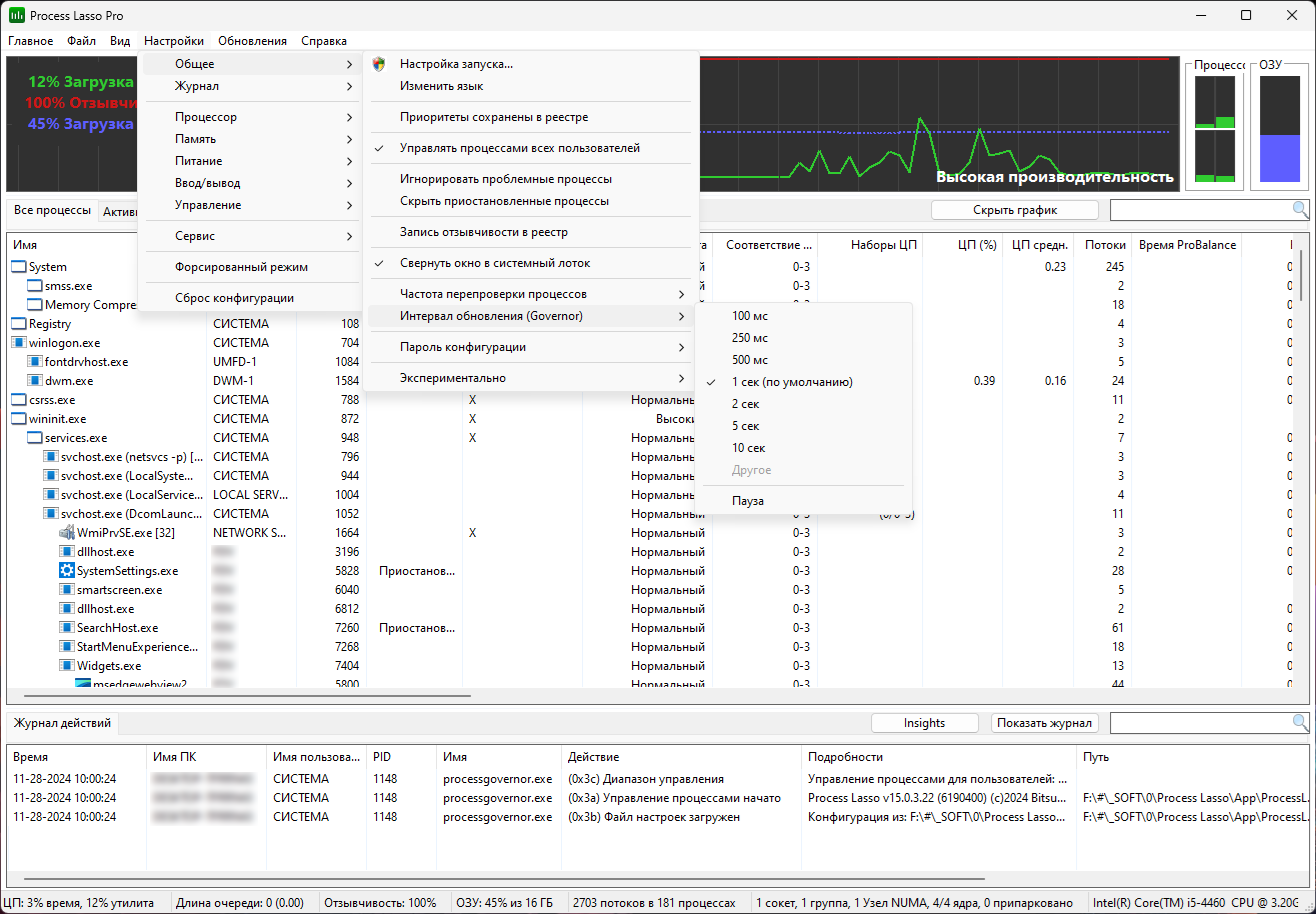Select the 10 сек refresh interval
Image resolution: width=1316 pixels, height=914 pixels.
tap(803, 448)
